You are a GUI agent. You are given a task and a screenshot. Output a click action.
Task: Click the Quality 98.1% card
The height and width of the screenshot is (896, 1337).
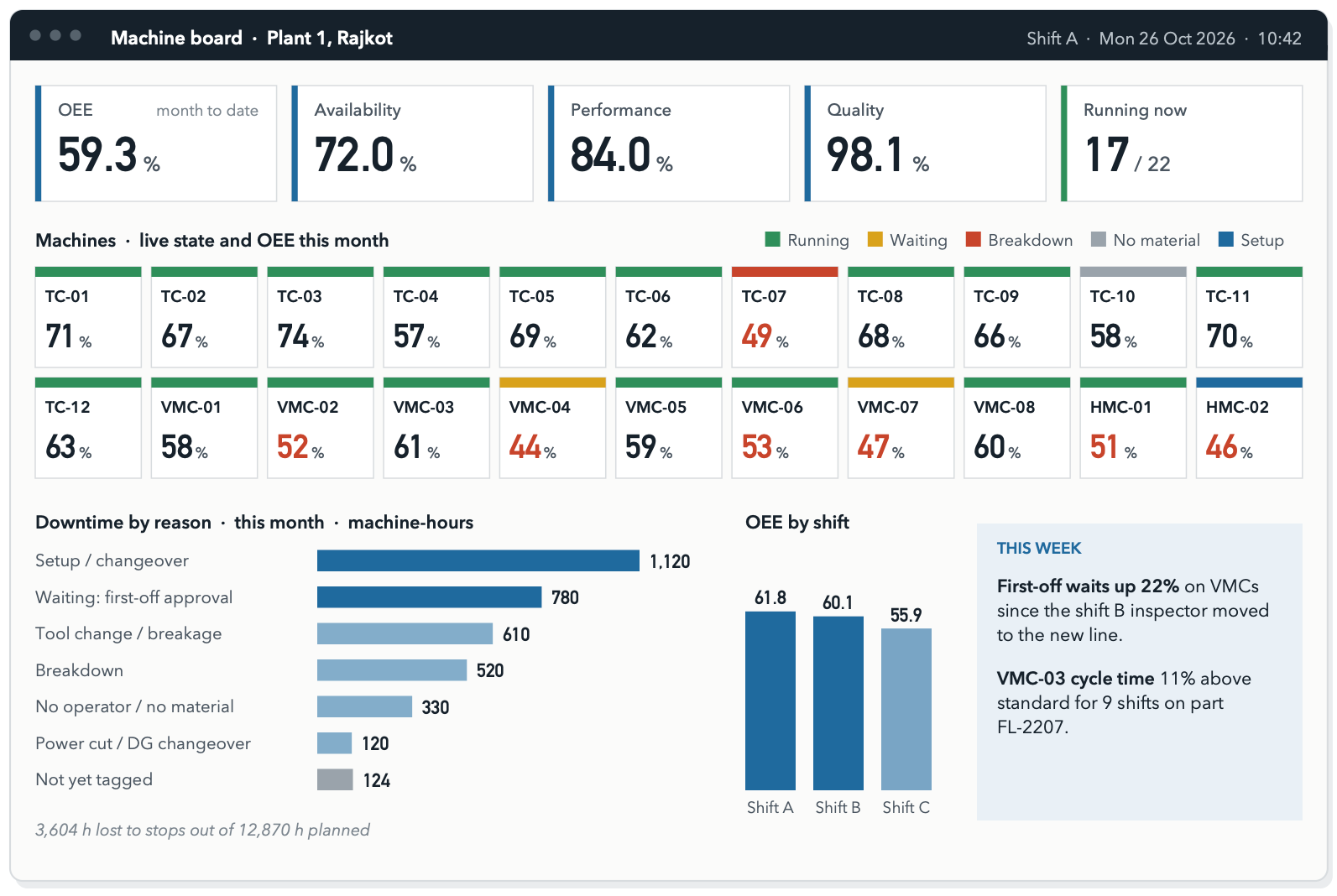click(x=925, y=143)
